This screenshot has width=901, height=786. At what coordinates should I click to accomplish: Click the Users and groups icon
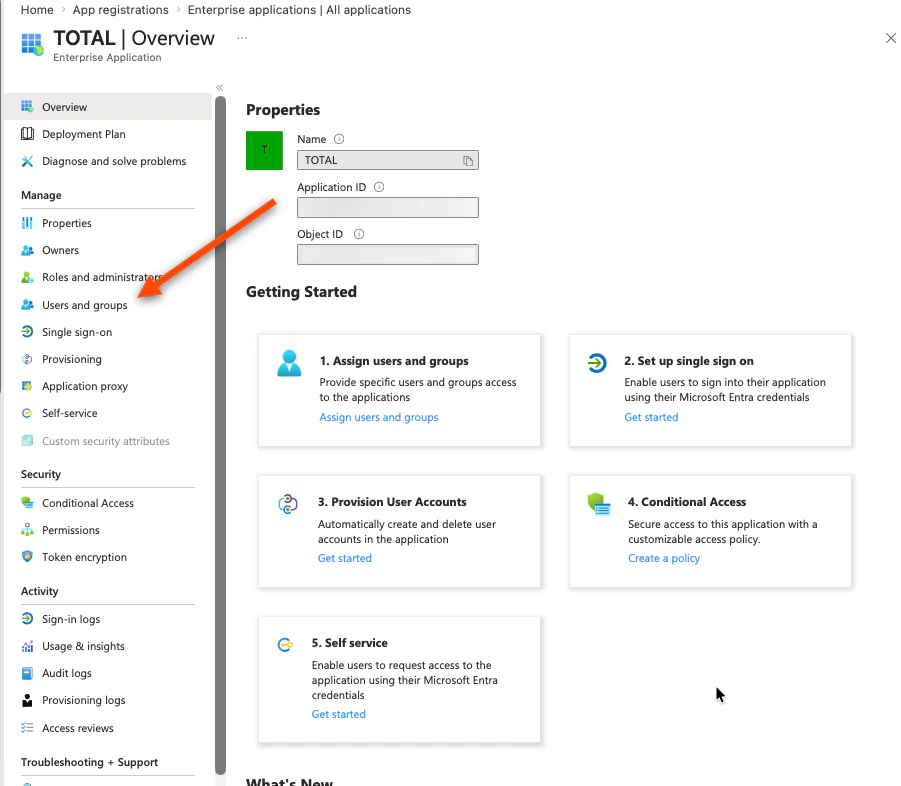click(27, 305)
